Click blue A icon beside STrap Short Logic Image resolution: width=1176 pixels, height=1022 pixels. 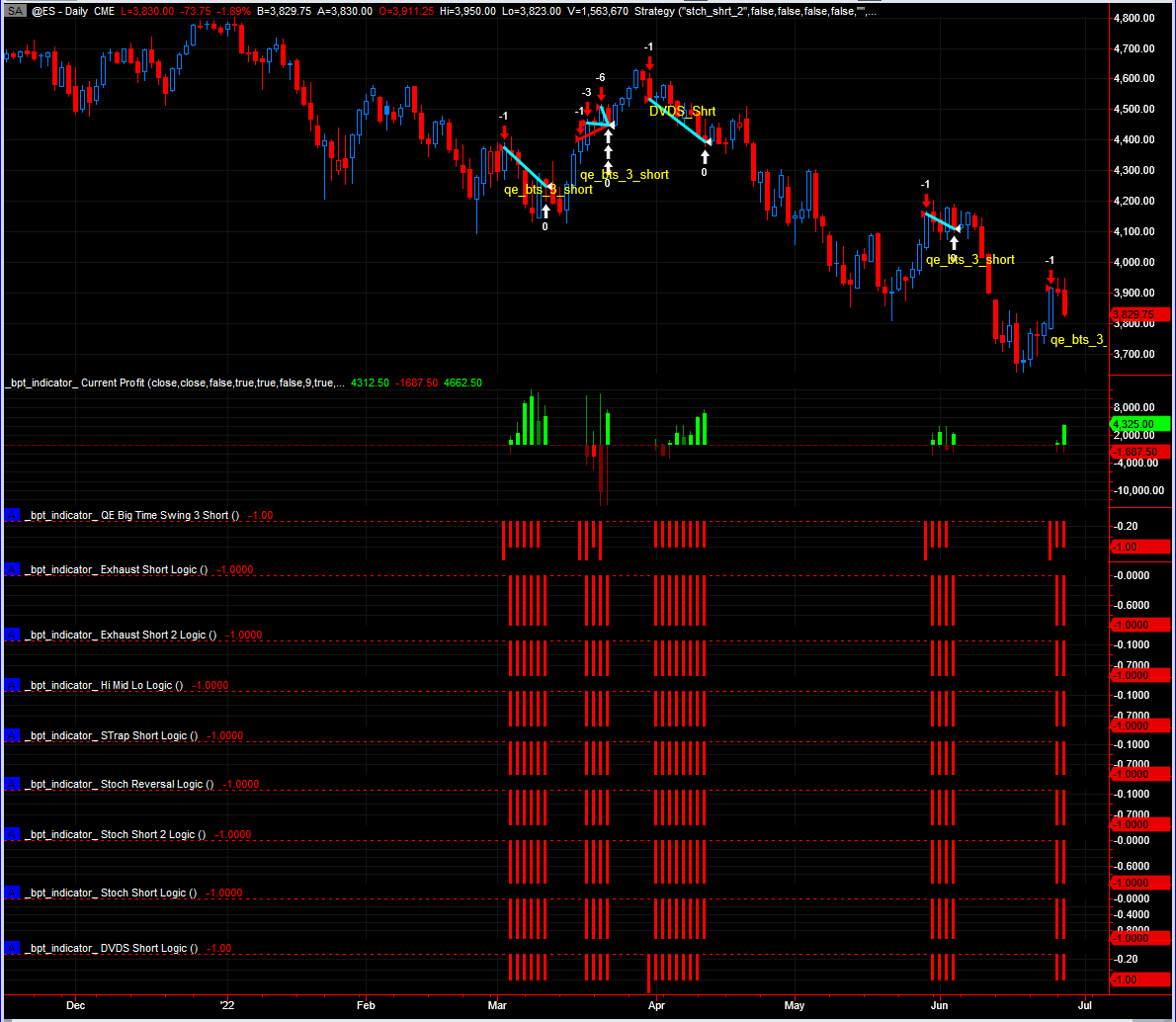tap(11, 736)
